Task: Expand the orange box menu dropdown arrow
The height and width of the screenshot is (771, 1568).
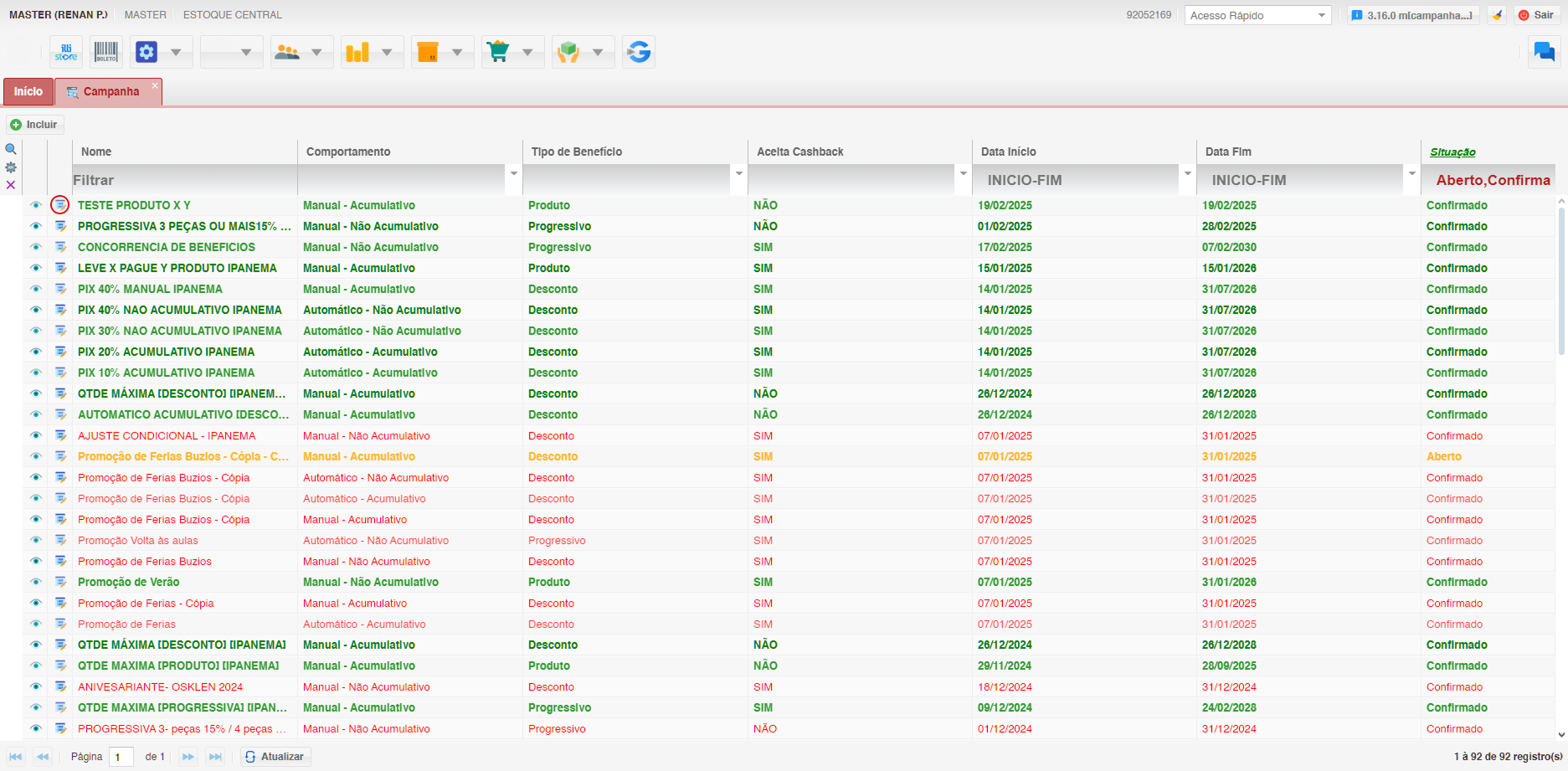Action: tap(457, 52)
